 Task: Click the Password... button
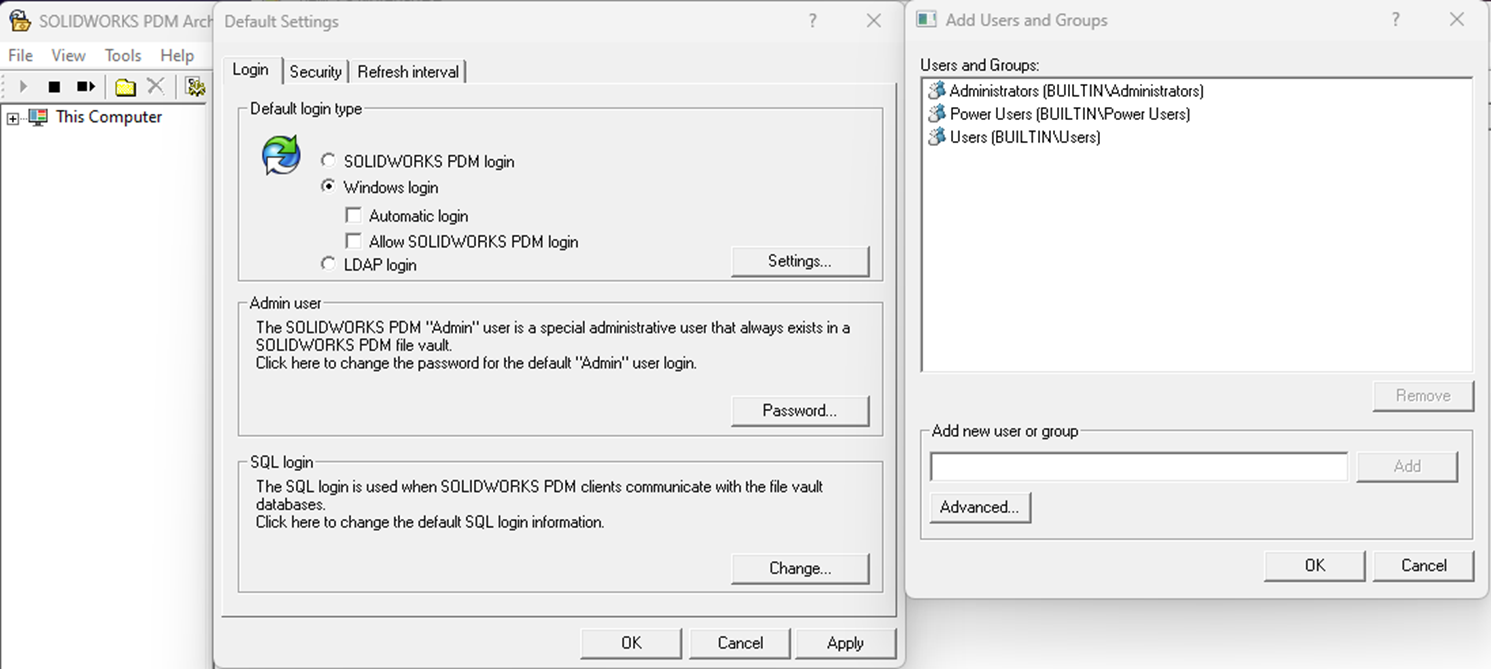[799, 410]
